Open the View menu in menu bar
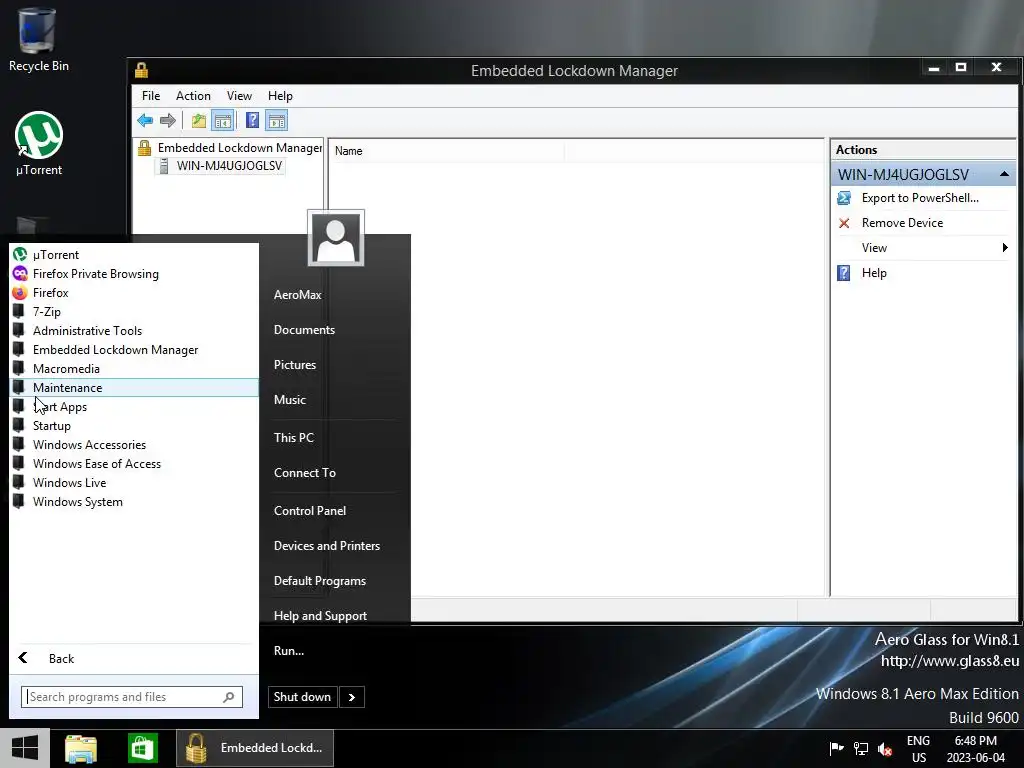1024x768 pixels. point(239,95)
